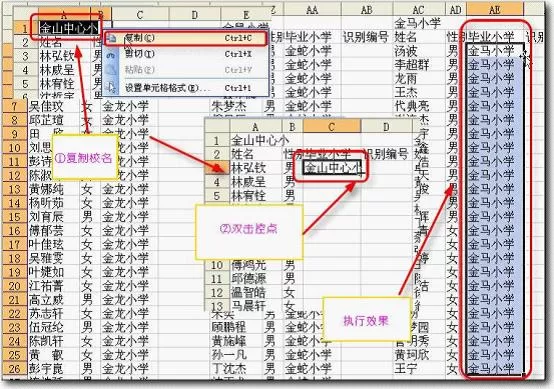This screenshot has height=389, width=554.
Task: Select the cell containing 陈凯轩
Action: (53, 341)
